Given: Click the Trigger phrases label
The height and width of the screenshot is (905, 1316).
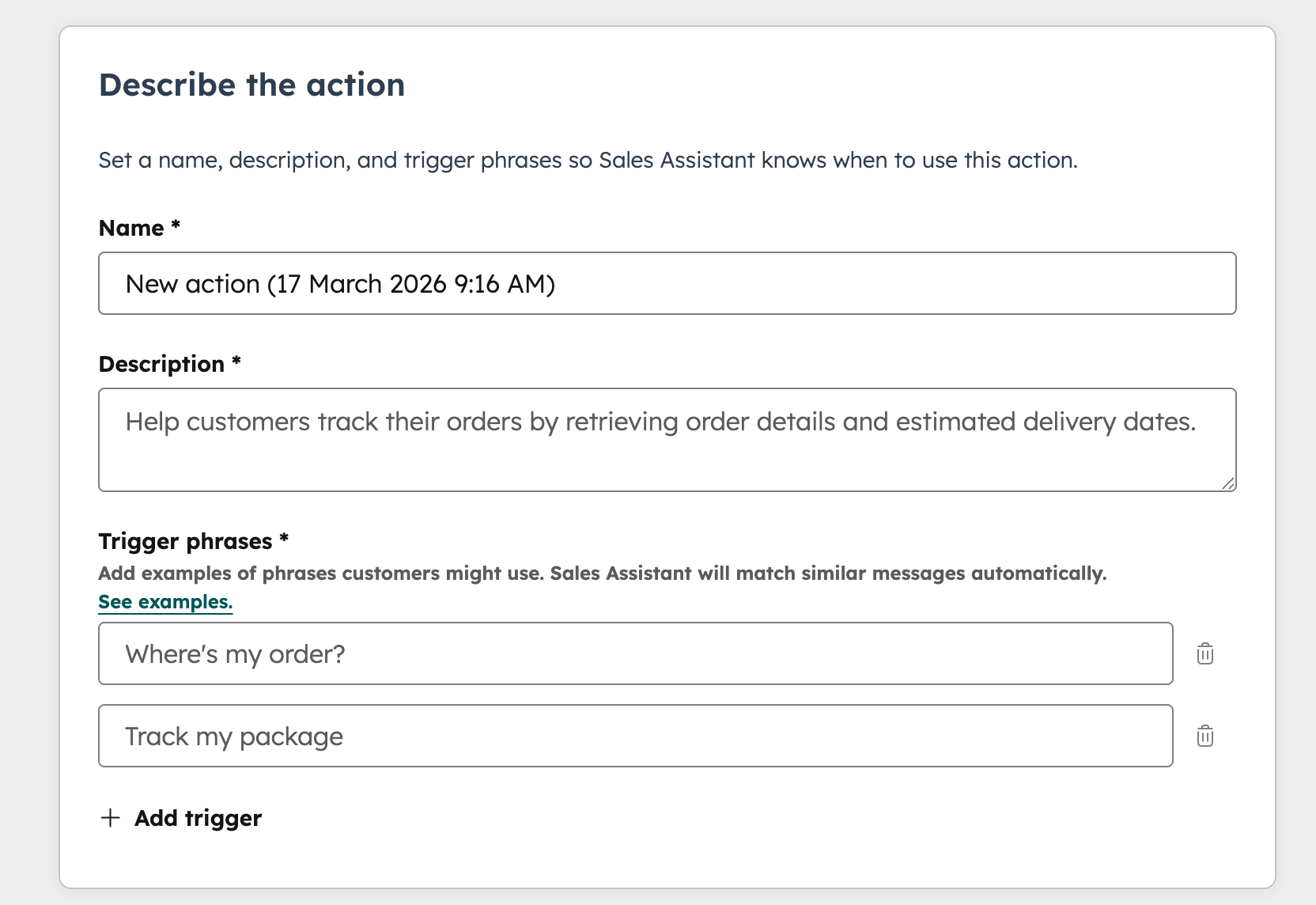Looking at the screenshot, I should 191,541.
